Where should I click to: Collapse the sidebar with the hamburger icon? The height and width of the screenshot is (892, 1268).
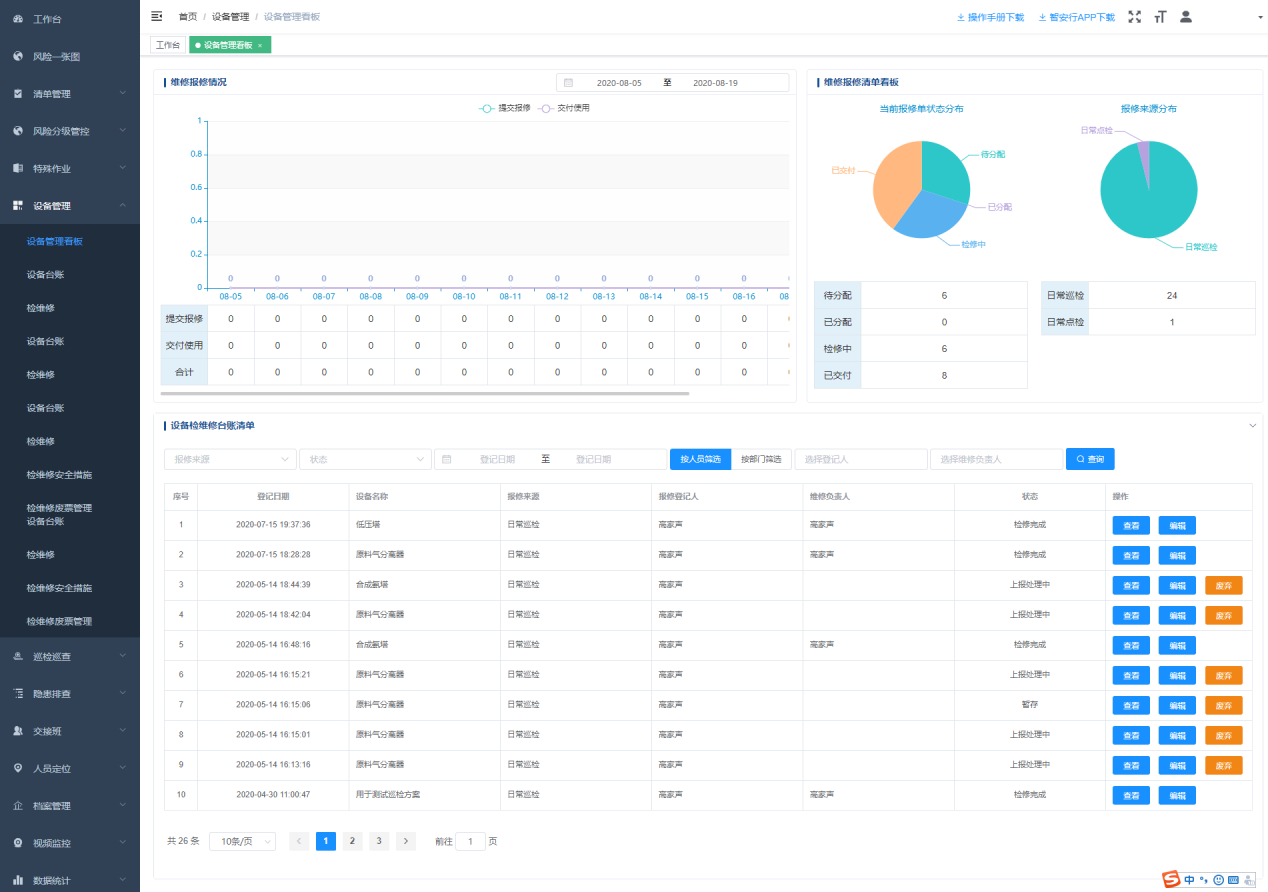[156, 16]
